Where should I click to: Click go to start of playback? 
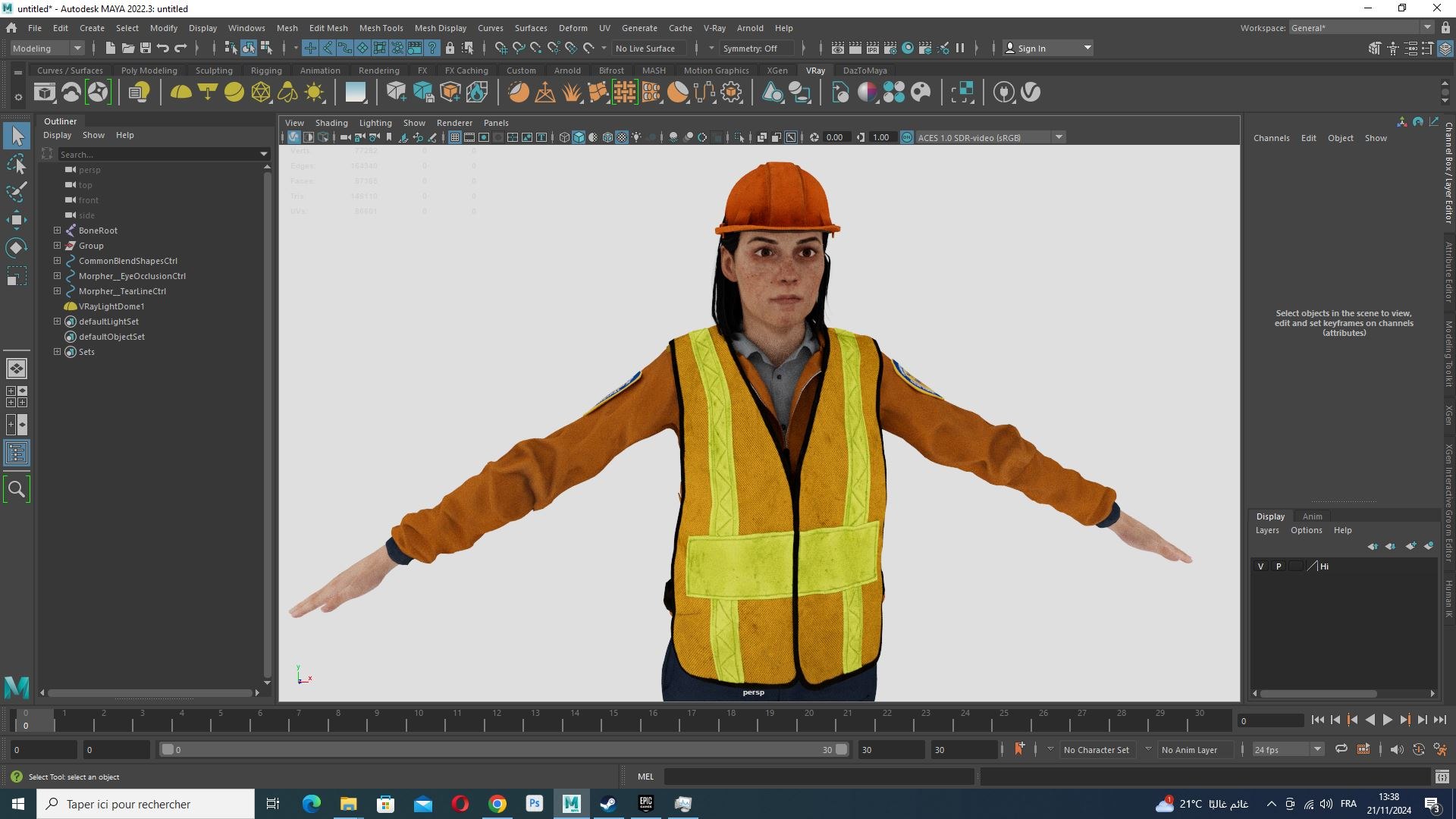(x=1317, y=720)
